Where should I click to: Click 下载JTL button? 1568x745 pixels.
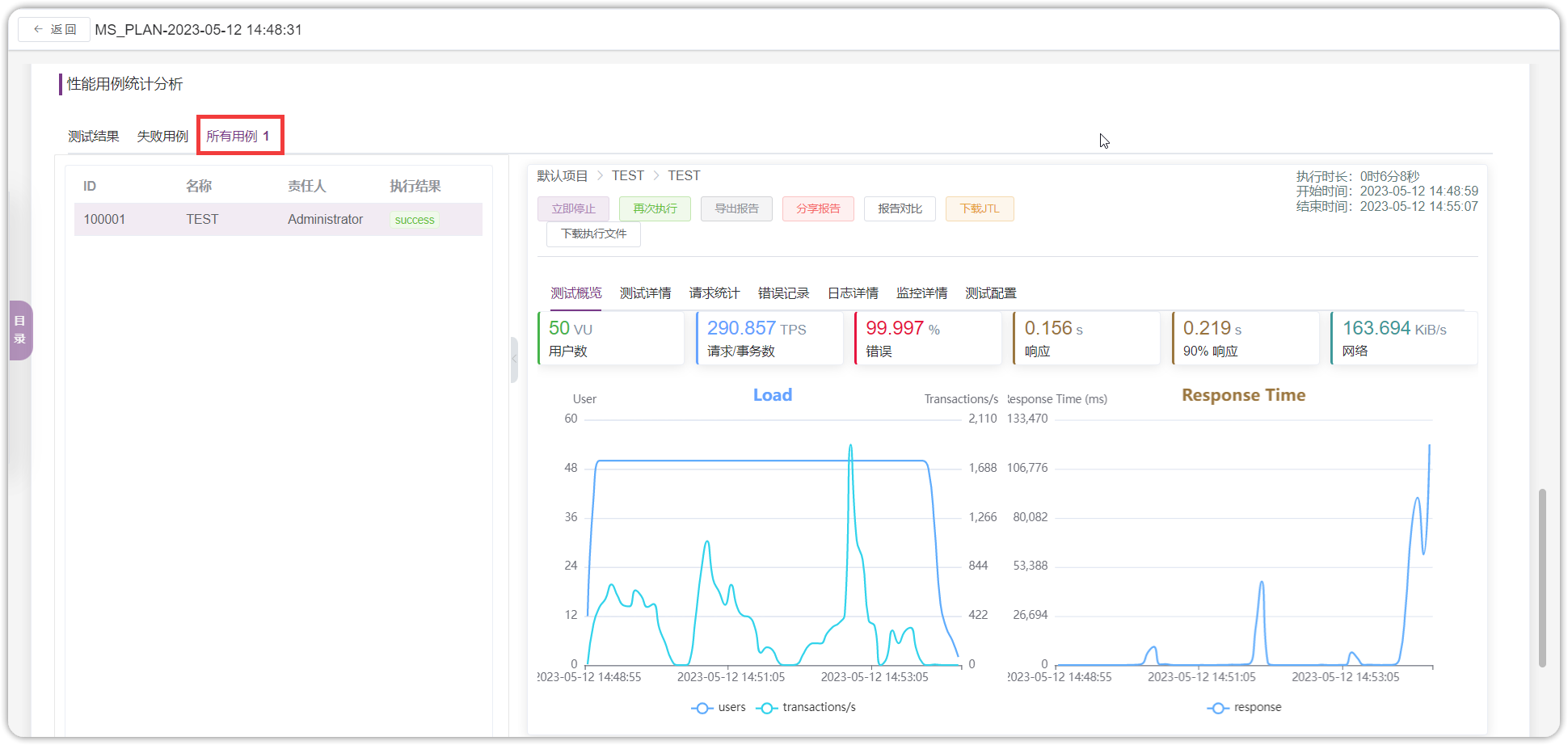pyautogui.click(x=980, y=208)
